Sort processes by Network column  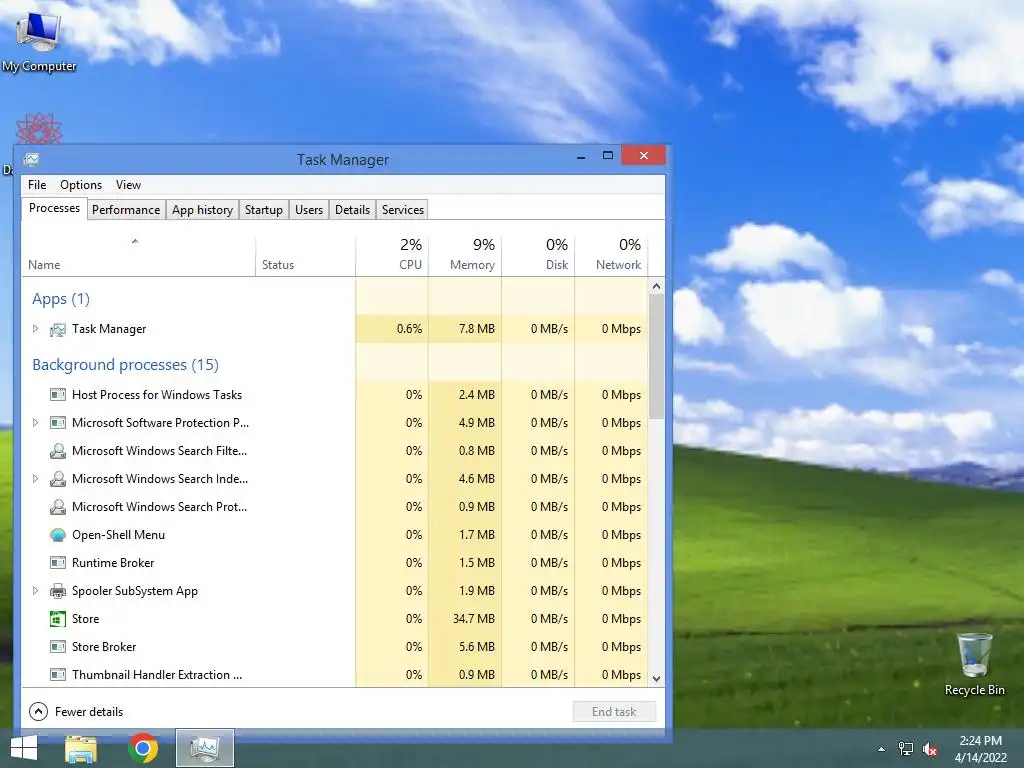(611, 255)
